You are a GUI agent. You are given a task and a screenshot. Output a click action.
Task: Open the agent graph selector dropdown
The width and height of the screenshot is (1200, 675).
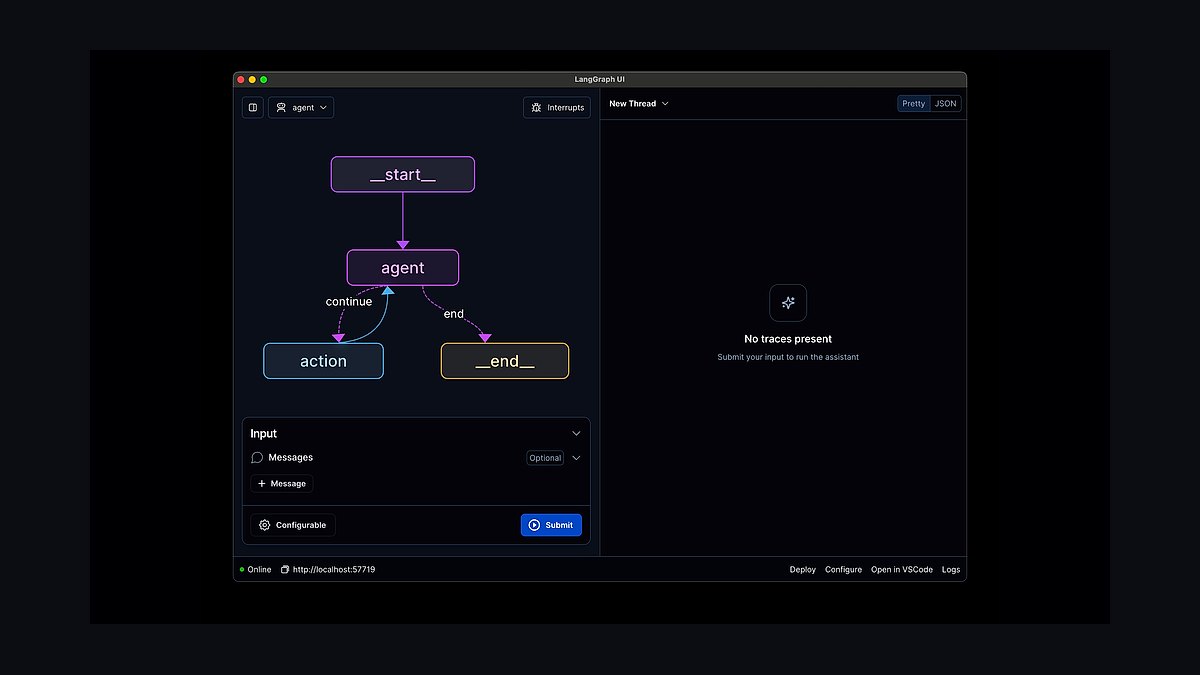tap(301, 107)
